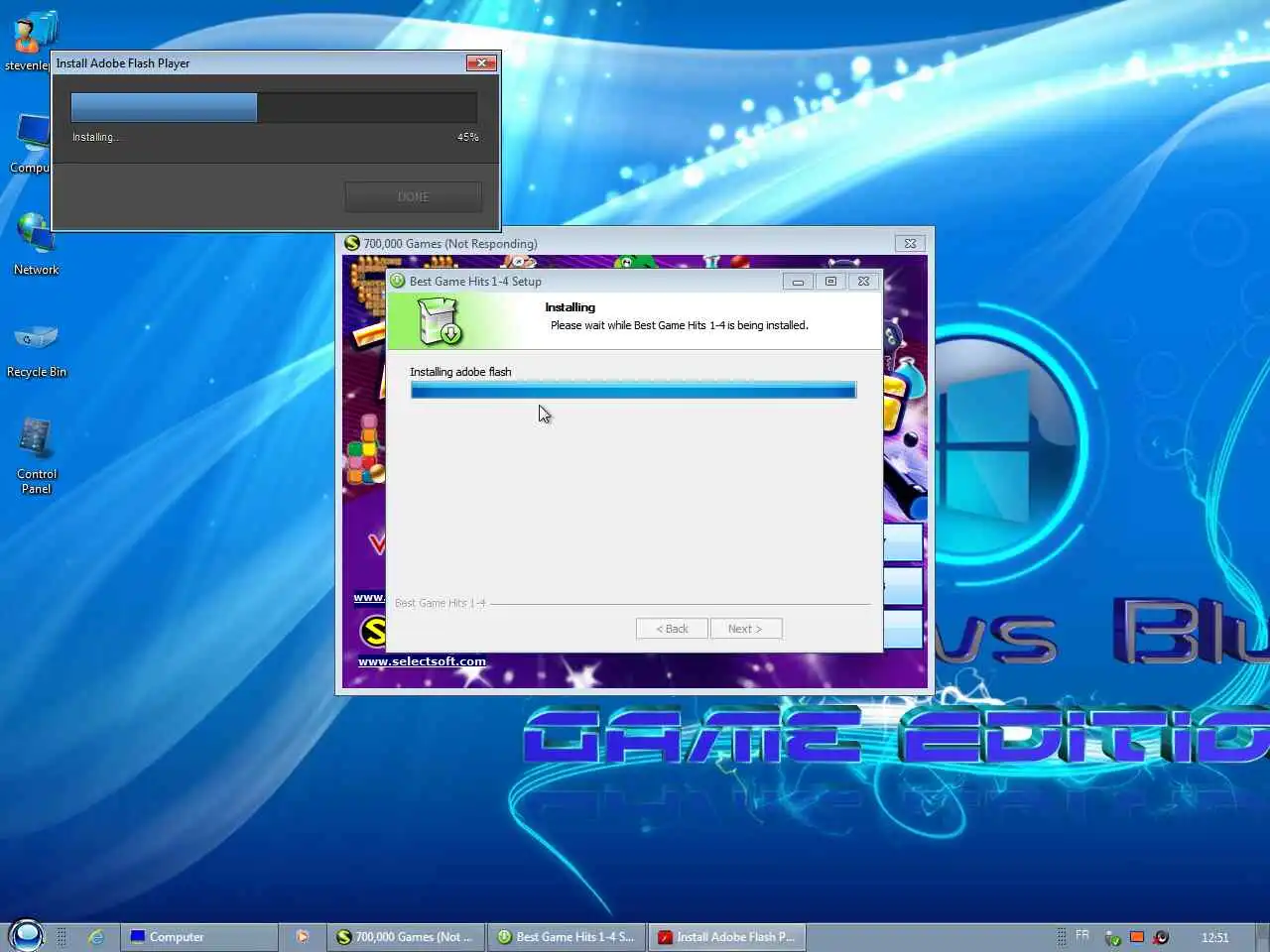Click the orange square tray icon
Image resolution: width=1270 pixels, height=952 pixels.
tap(1137, 936)
